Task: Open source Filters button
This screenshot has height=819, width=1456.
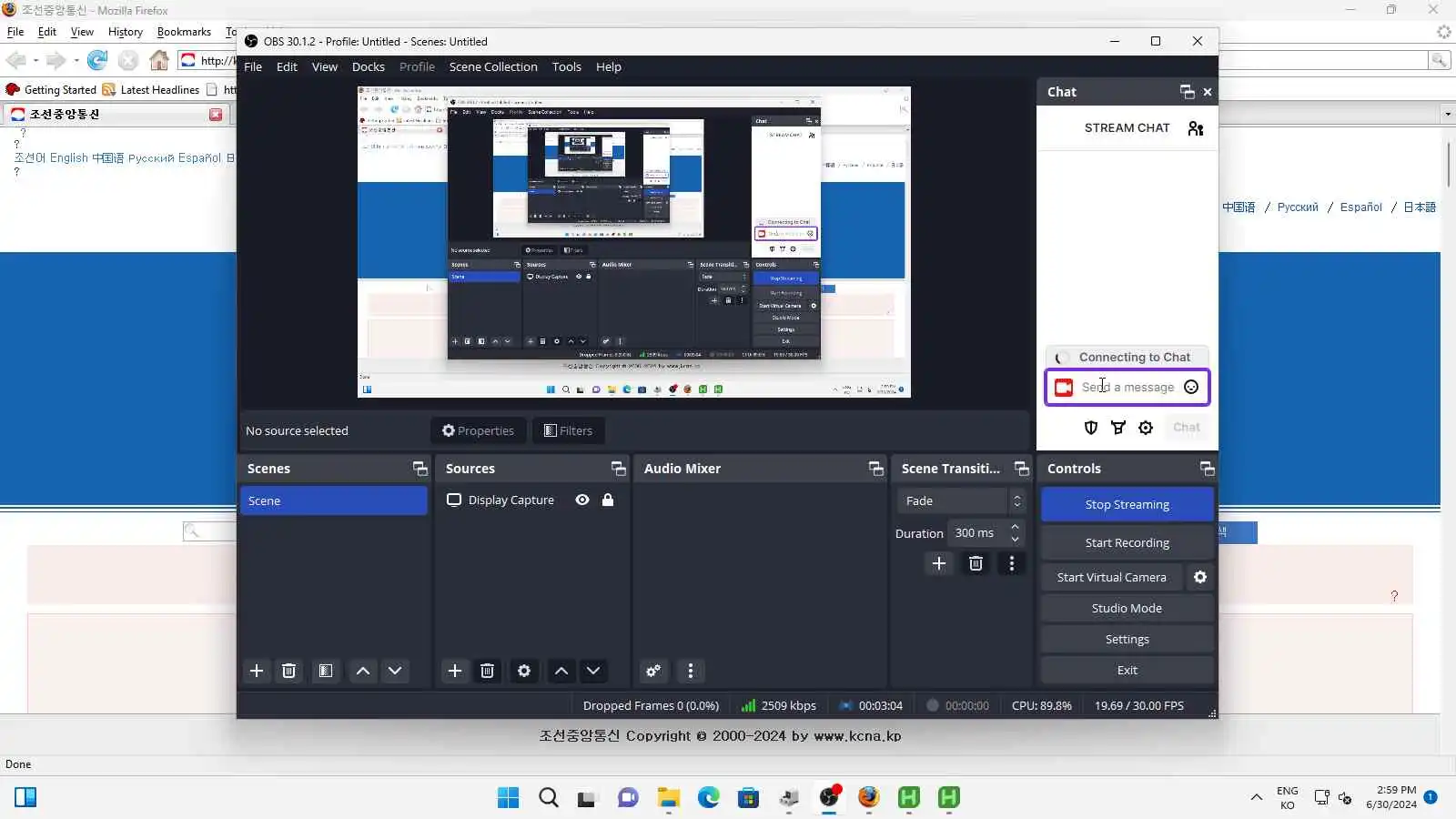Action: pyautogui.click(x=568, y=430)
